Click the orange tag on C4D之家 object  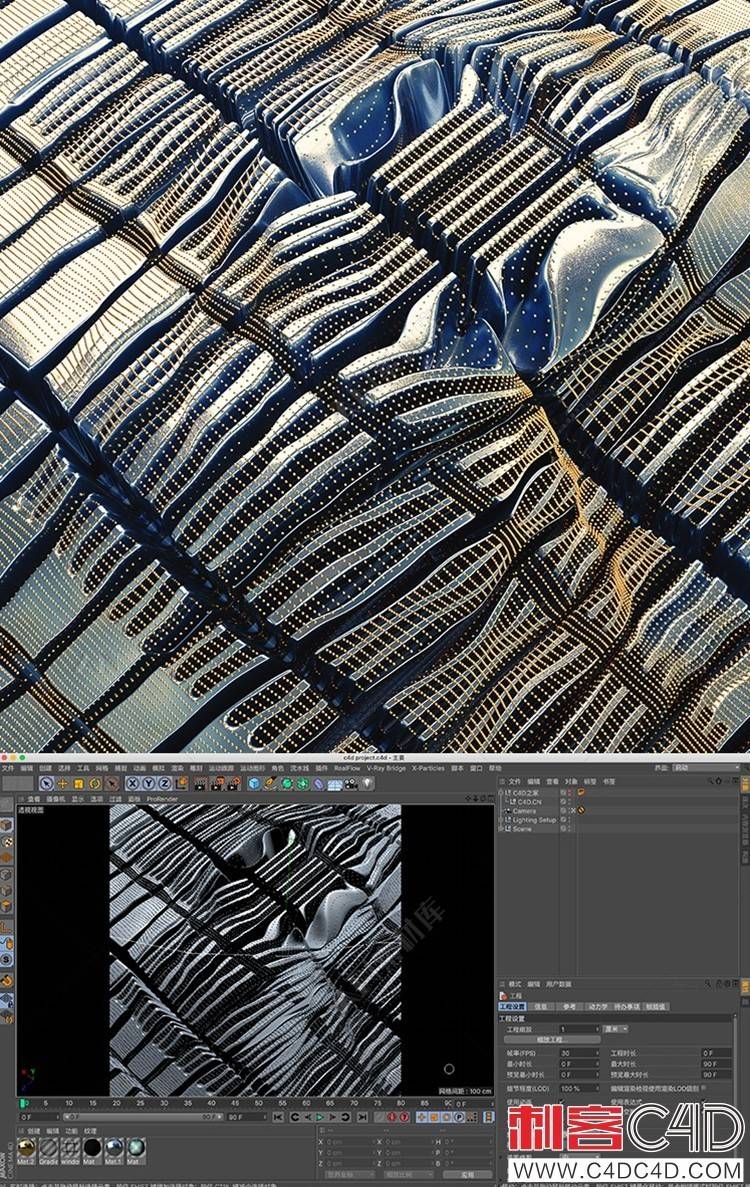click(x=581, y=792)
